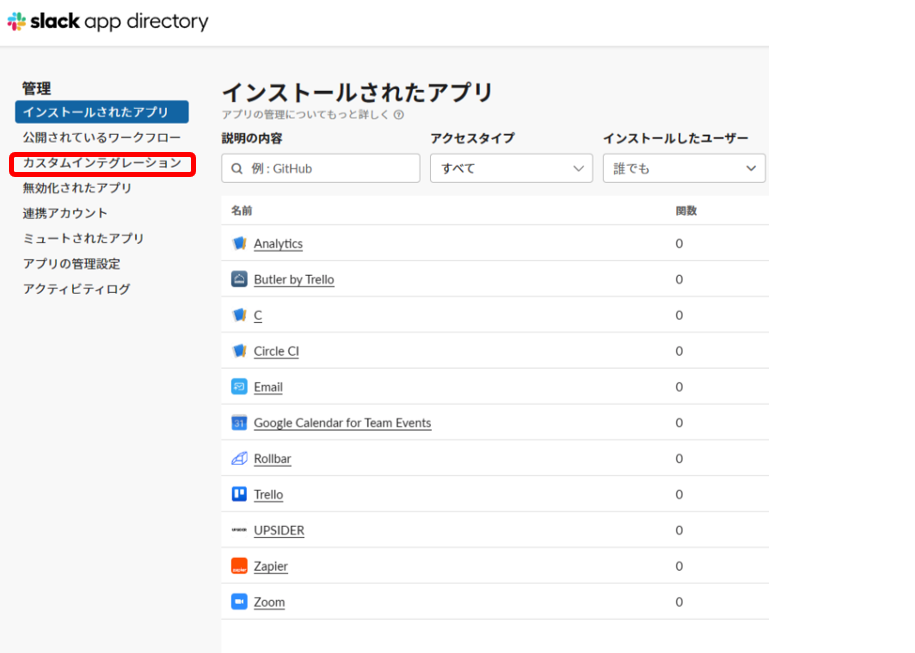This screenshot has height=653, width=915.
Task: Open the app link named C
Action: [258, 315]
